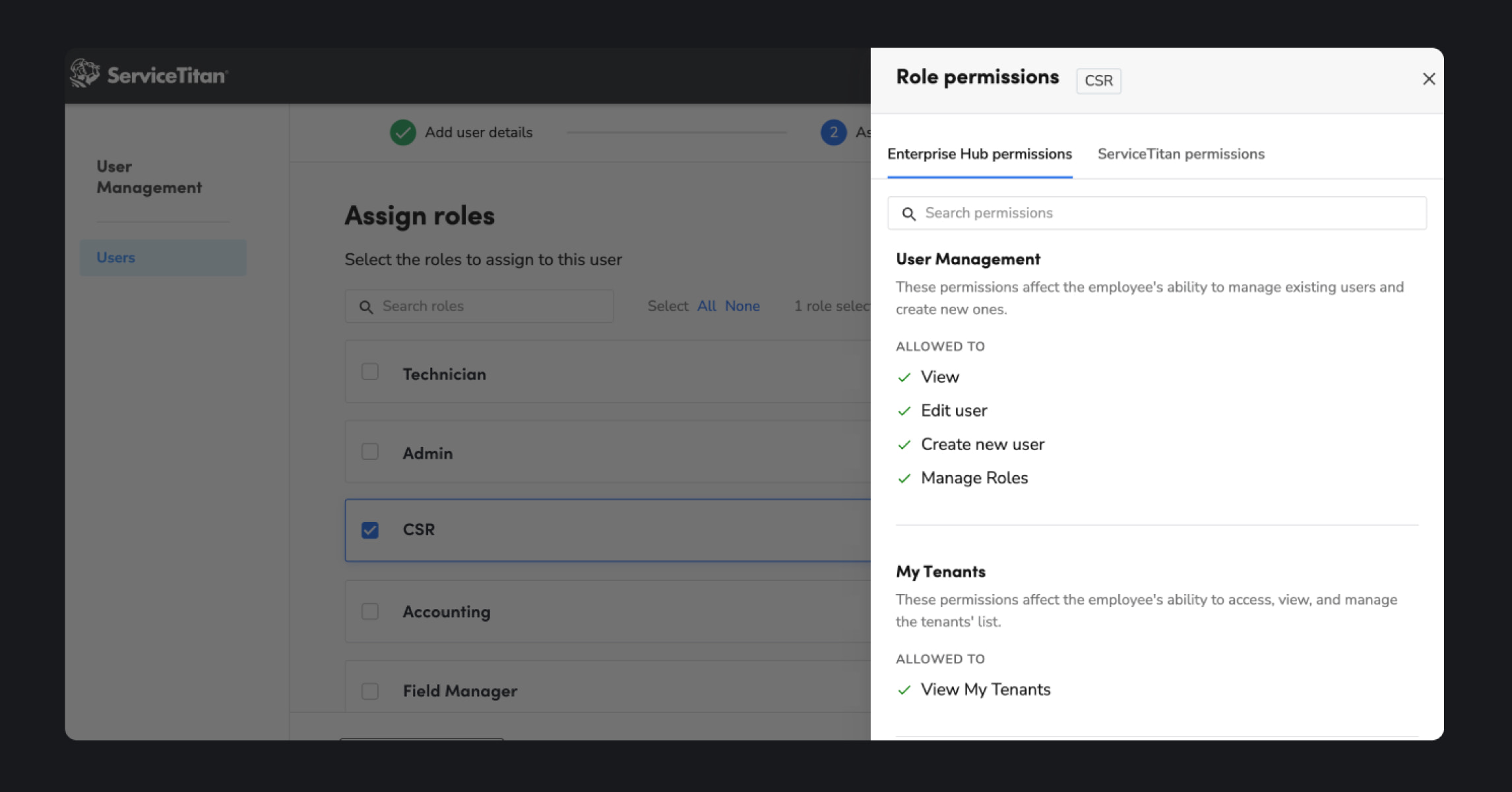Select the Field Manager checkbox

pos(370,691)
